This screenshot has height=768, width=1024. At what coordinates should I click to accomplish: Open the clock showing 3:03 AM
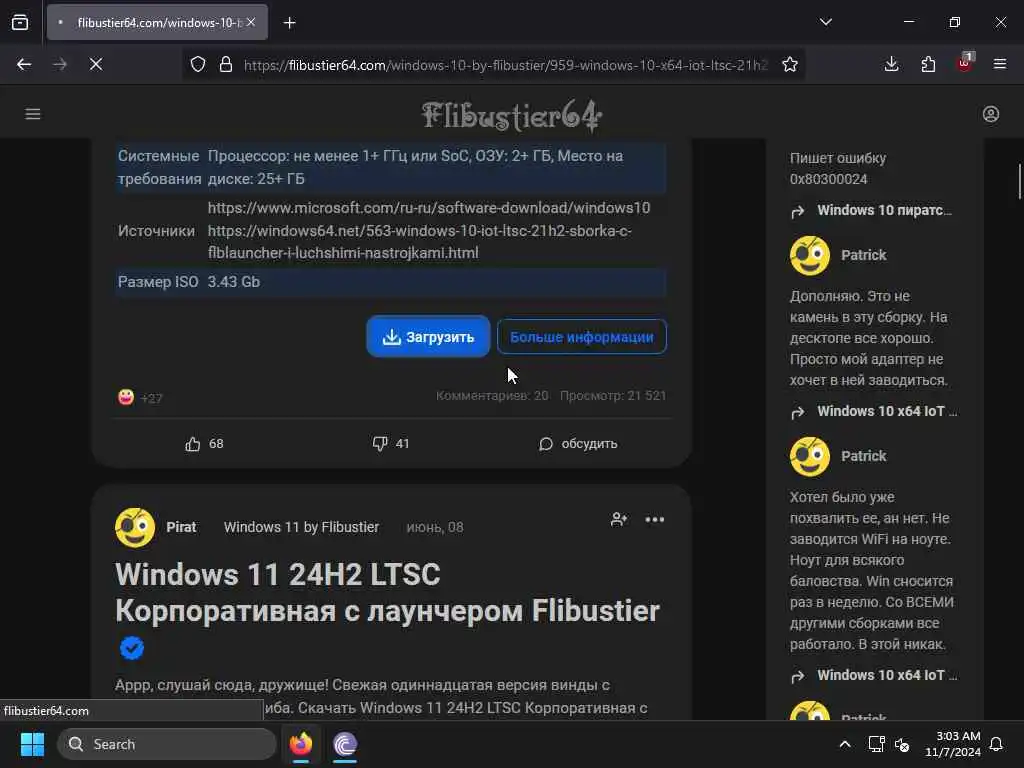pyautogui.click(x=953, y=744)
